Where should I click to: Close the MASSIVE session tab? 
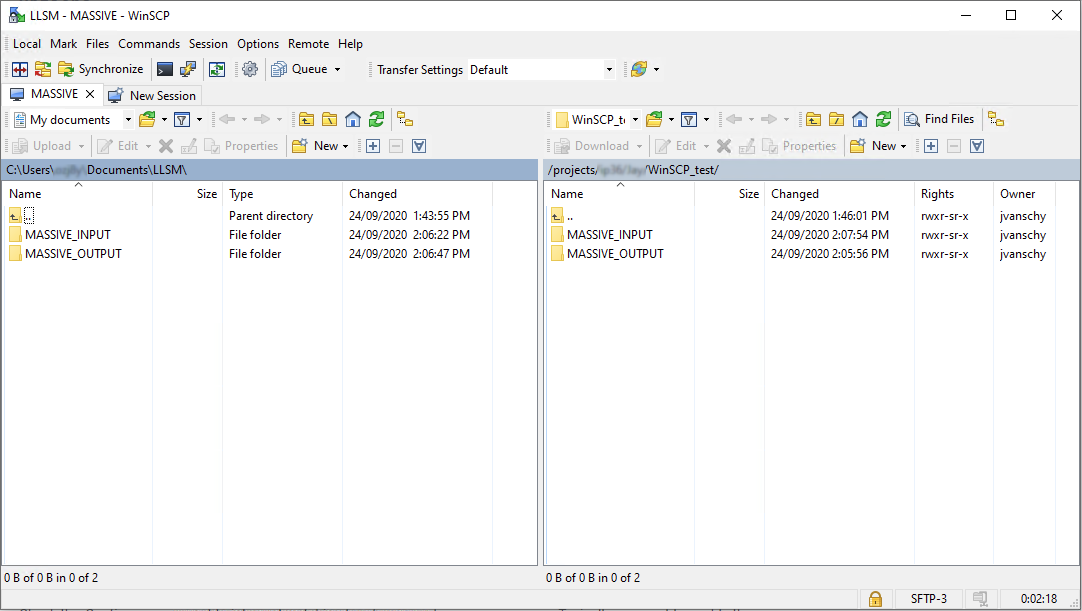click(x=90, y=94)
